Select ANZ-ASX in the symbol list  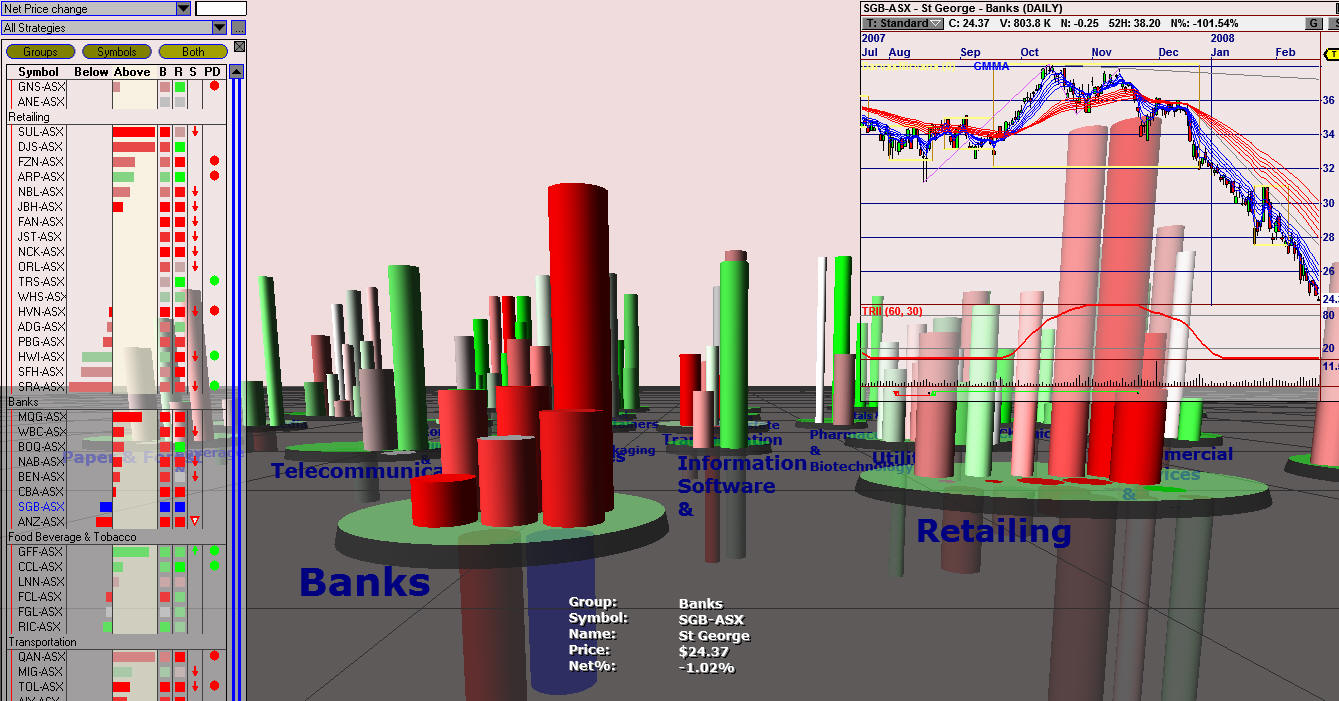(41, 522)
